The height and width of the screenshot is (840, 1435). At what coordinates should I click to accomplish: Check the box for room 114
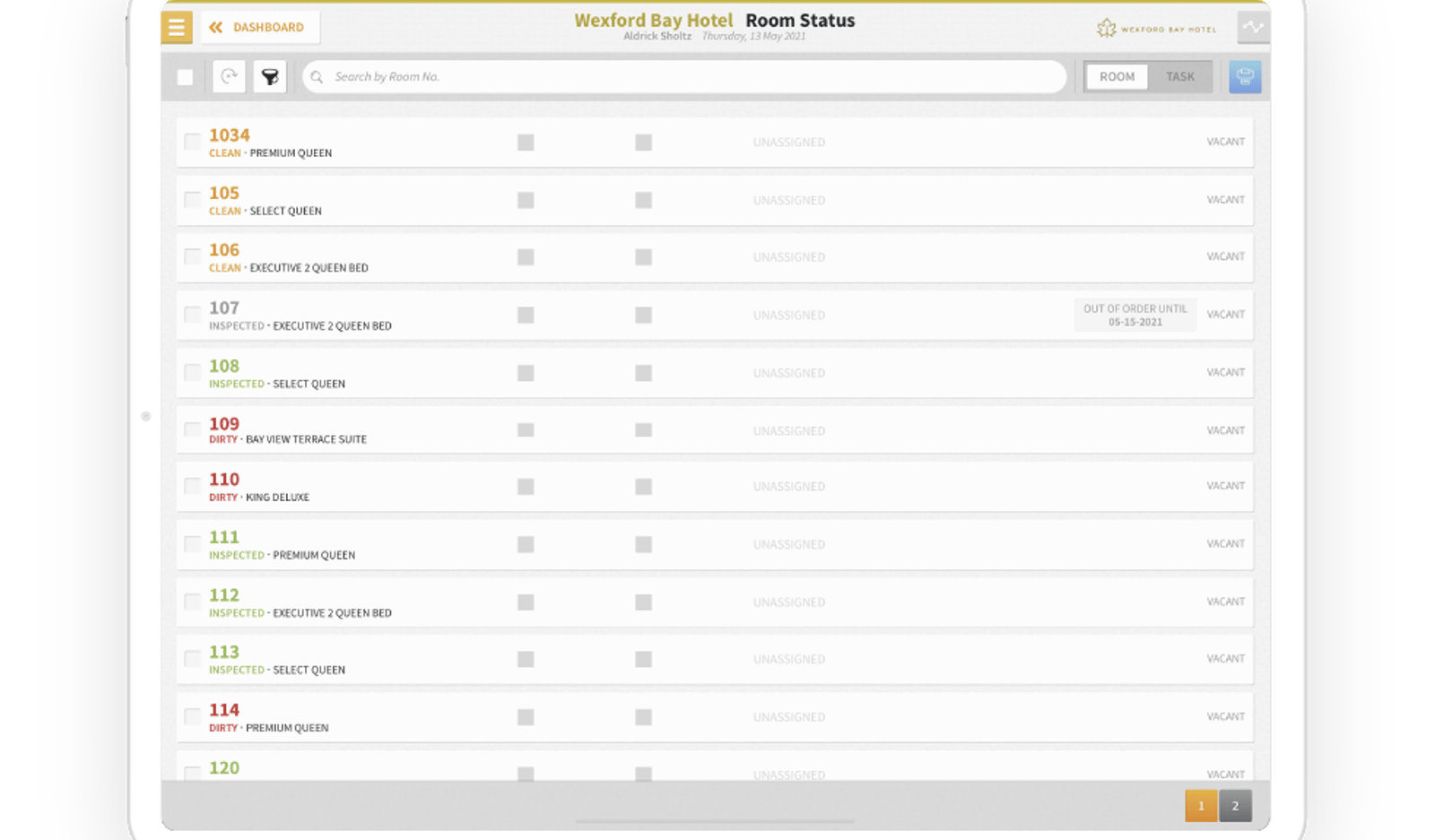(192, 716)
